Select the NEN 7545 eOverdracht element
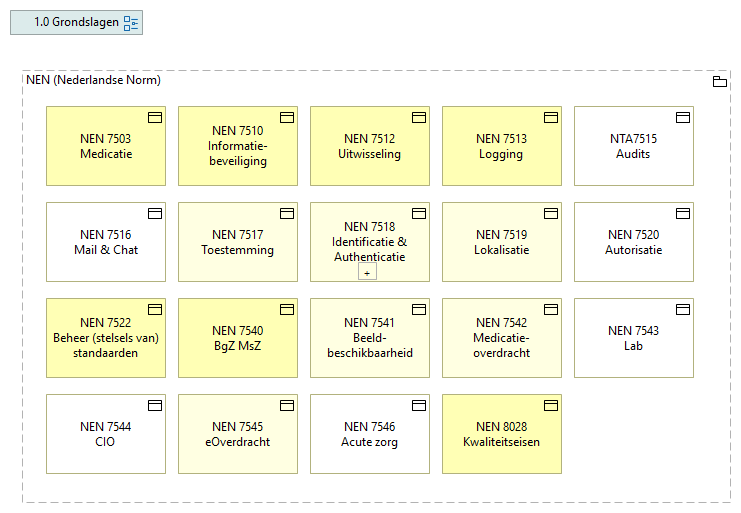The height and width of the screenshot is (513, 741). [x=238, y=435]
